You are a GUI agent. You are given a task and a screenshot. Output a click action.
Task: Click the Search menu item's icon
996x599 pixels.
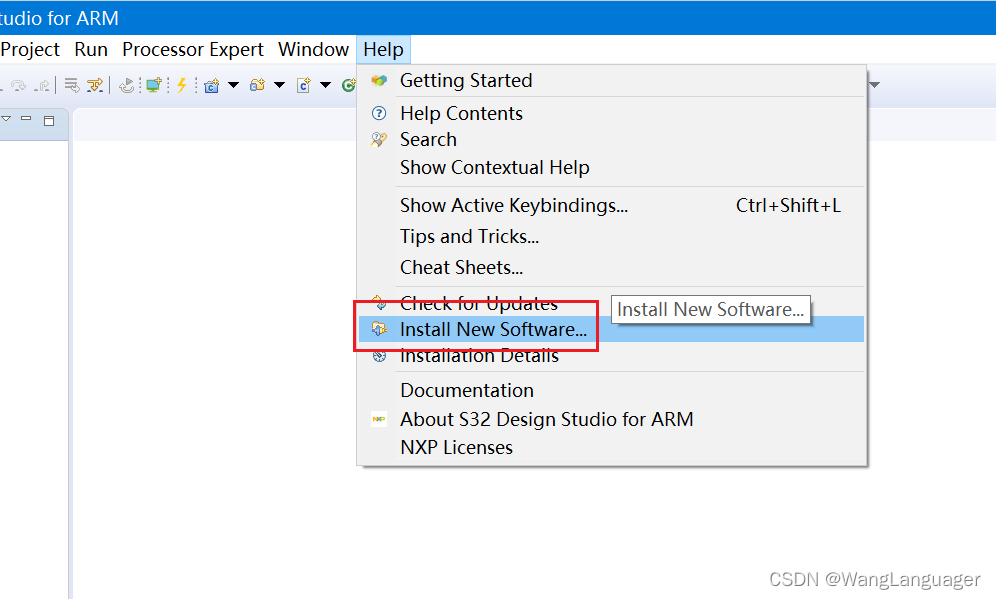point(379,139)
